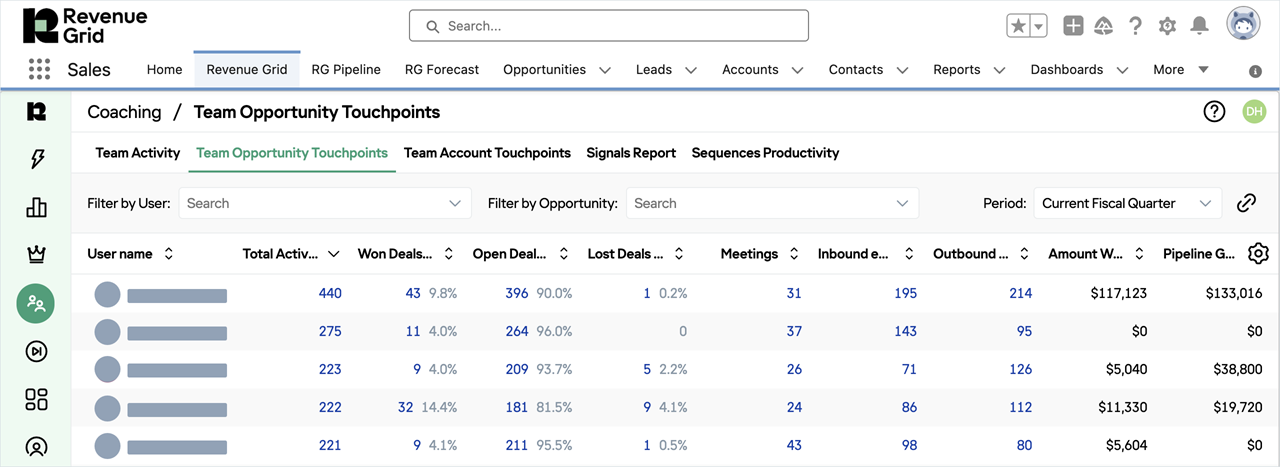The height and width of the screenshot is (467, 1280).
Task: Click the avatar in the 223 activities row
Action: click(x=107, y=370)
